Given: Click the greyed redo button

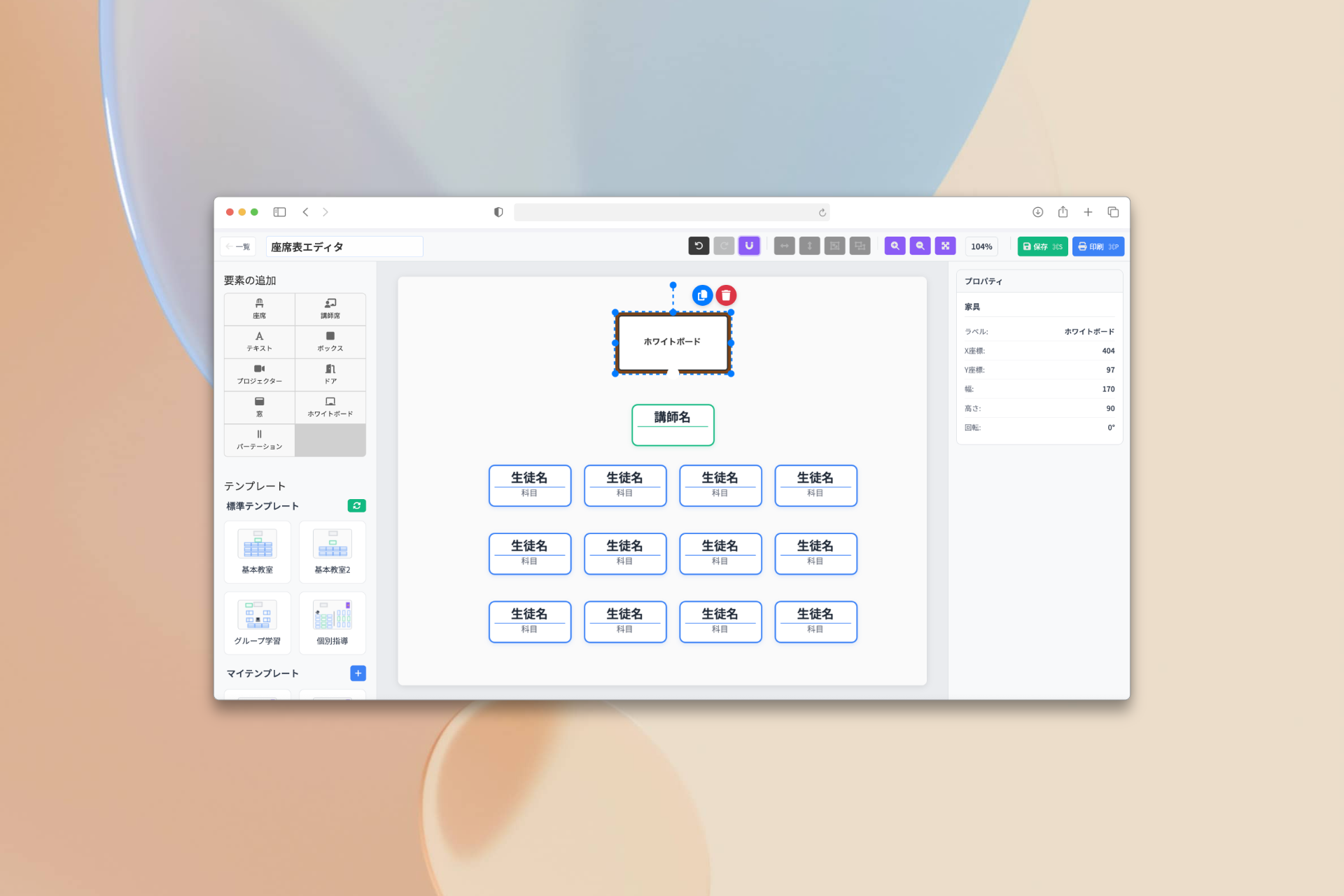Looking at the screenshot, I should click(724, 246).
